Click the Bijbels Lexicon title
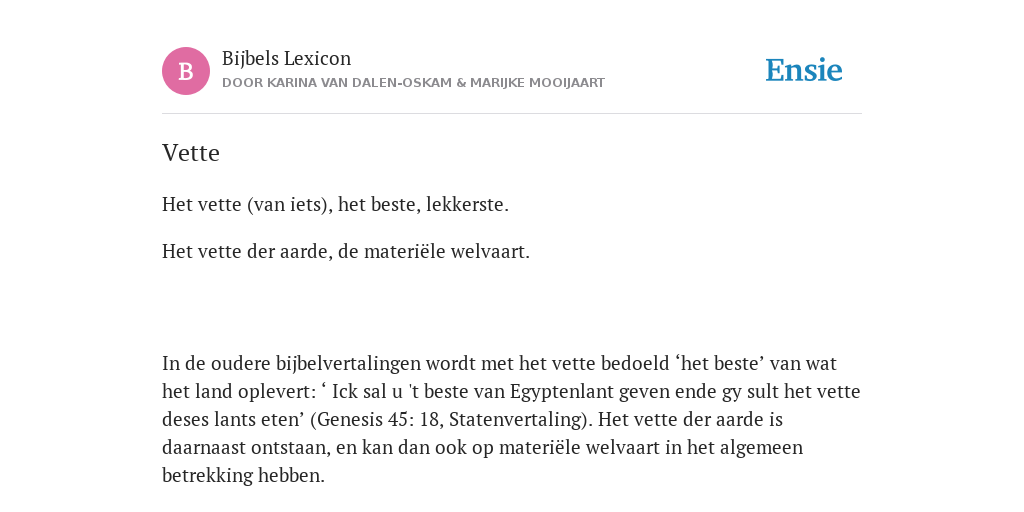1024x512 pixels. pos(287,59)
